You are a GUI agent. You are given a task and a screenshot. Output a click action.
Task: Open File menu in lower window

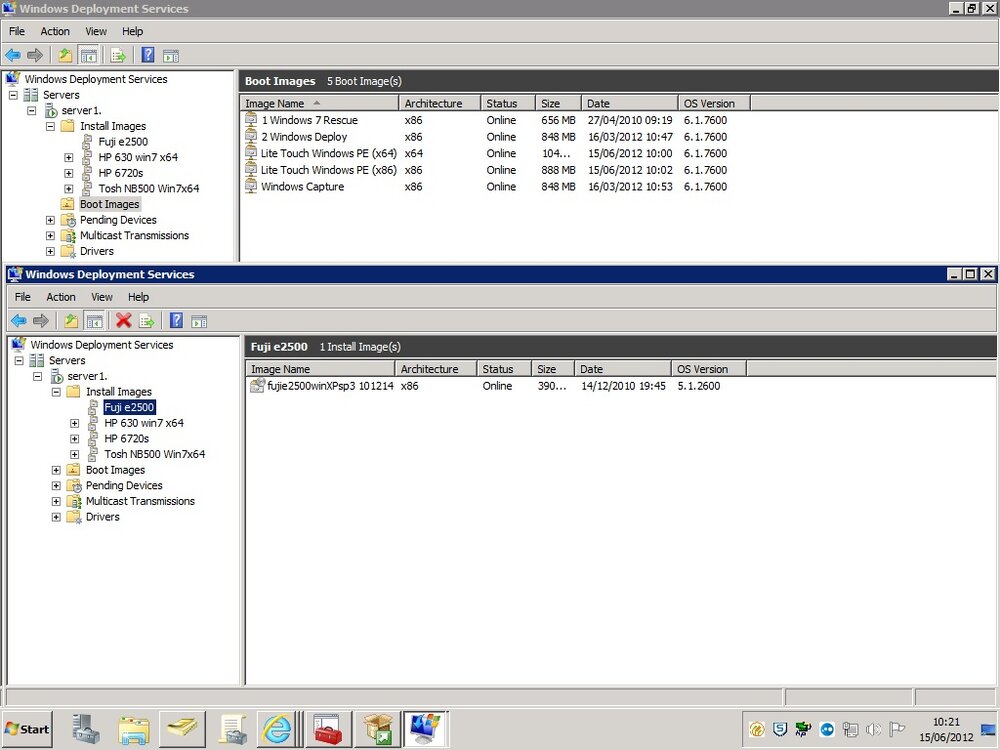tap(22, 297)
